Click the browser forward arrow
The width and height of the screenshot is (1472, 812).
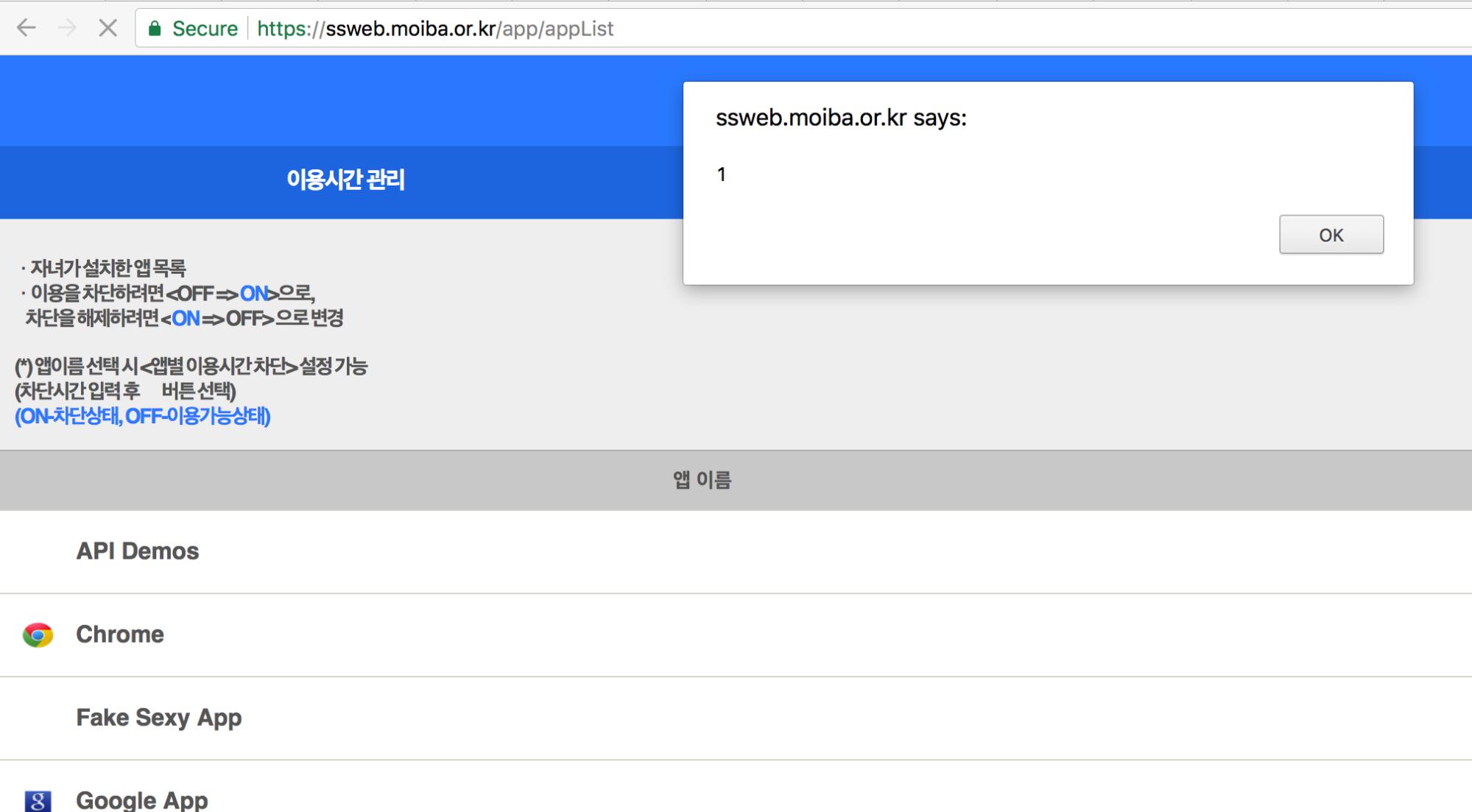pos(67,28)
